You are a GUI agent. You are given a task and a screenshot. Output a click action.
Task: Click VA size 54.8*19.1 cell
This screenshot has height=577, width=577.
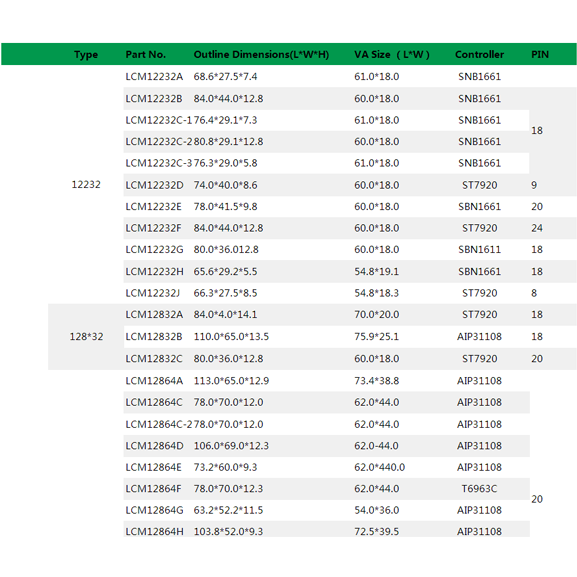pos(376,272)
